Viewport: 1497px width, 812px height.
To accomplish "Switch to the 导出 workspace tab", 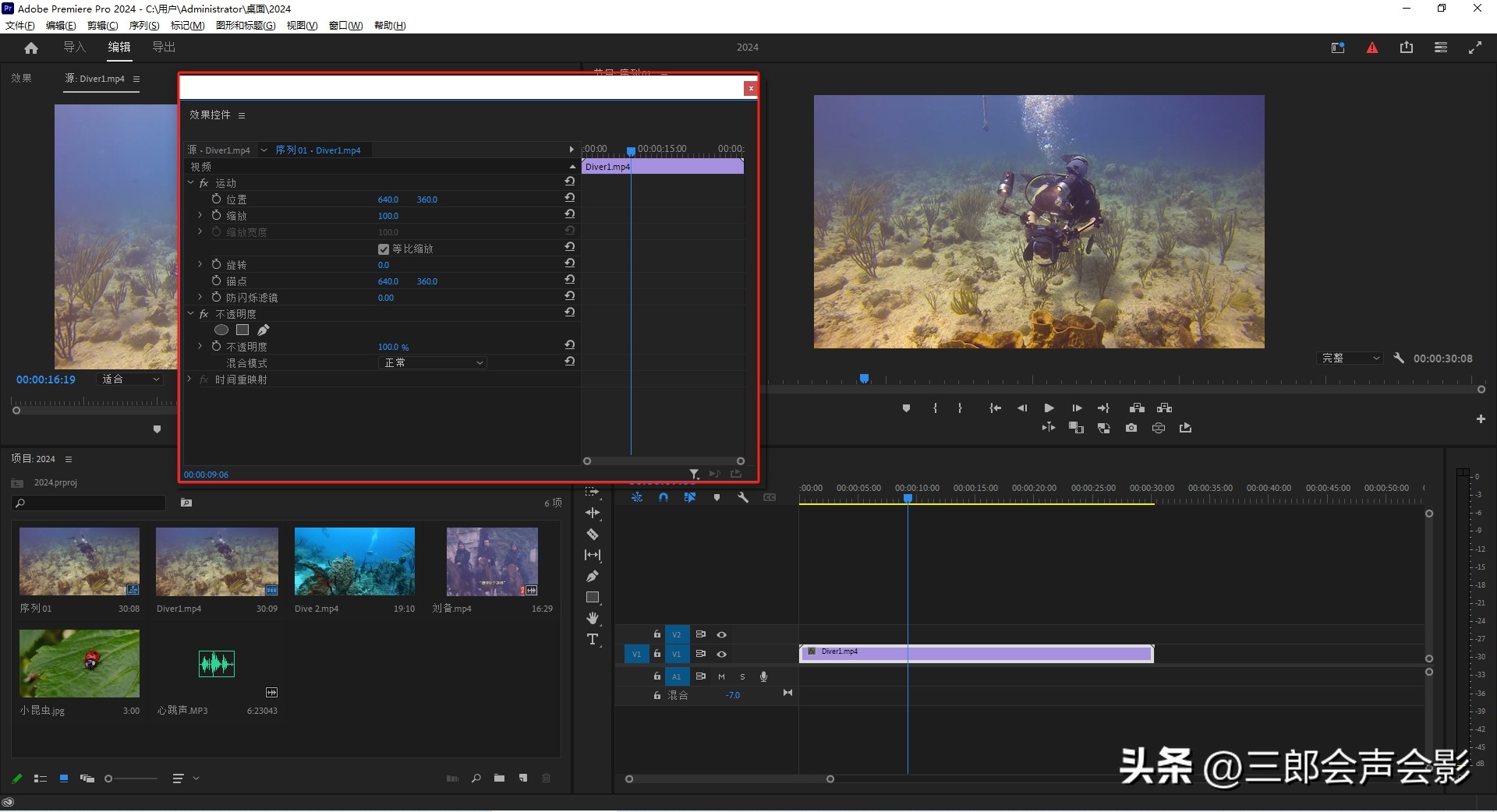I will (x=162, y=47).
